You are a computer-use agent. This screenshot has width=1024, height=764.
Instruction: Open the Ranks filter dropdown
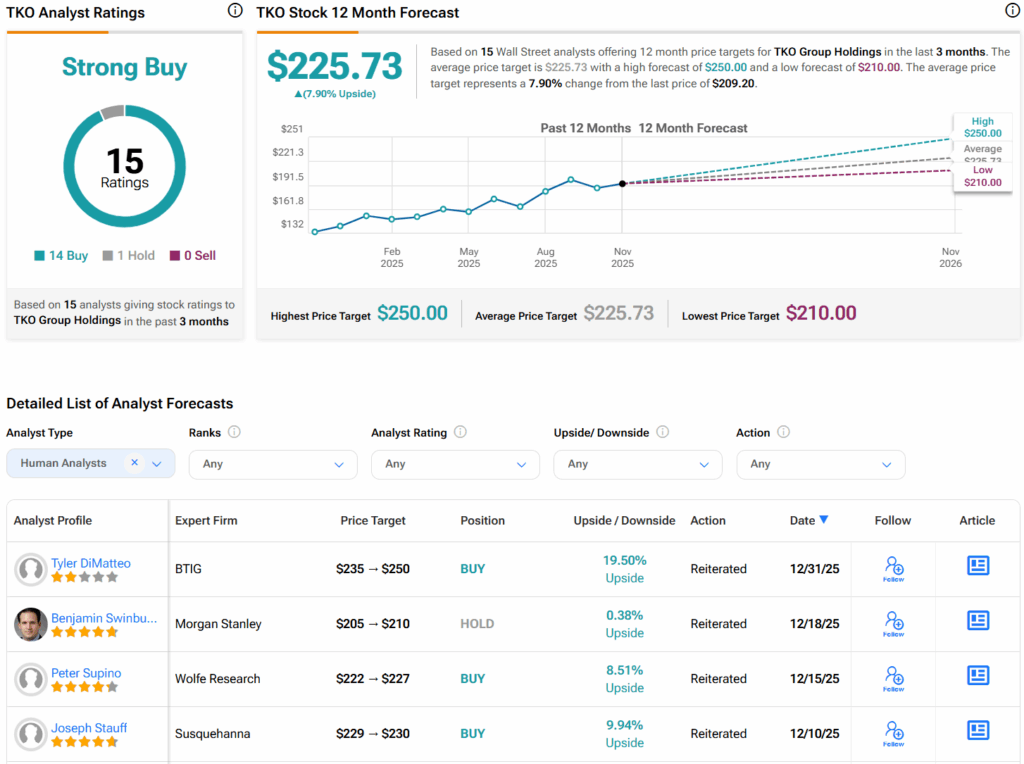(x=272, y=464)
